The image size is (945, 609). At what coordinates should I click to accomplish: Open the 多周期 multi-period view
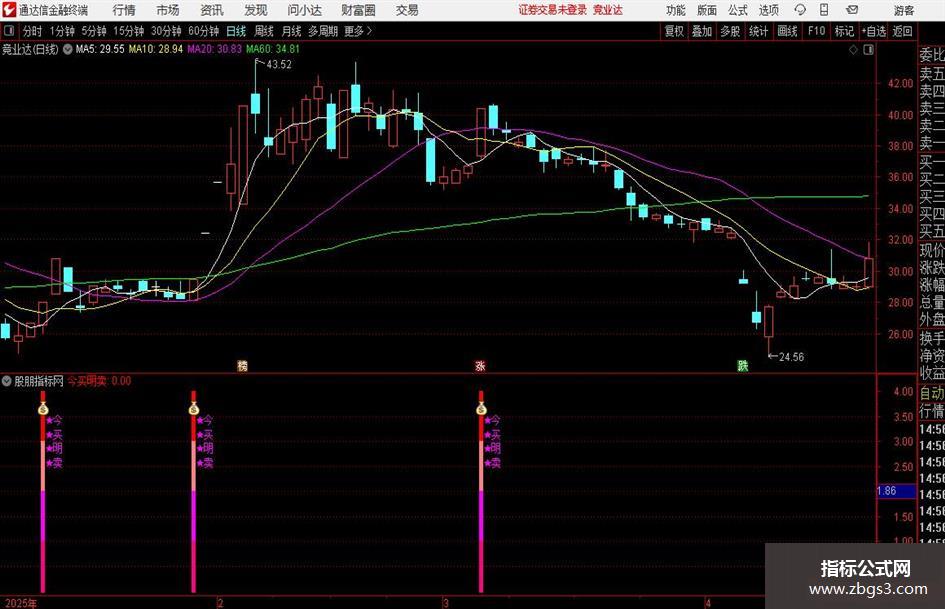(x=323, y=31)
